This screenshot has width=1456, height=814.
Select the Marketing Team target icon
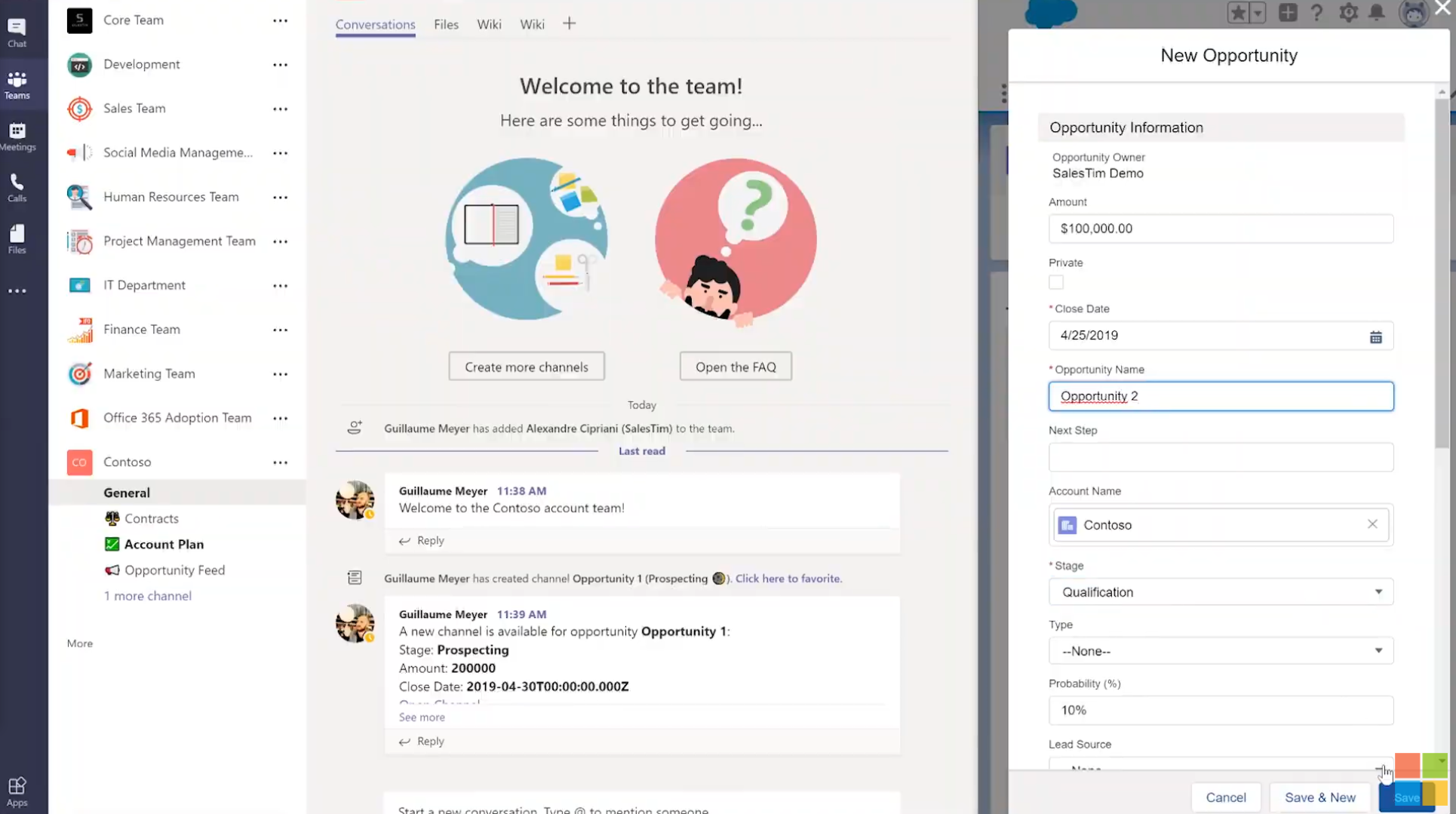pyautogui.click(x=79, y=374)
